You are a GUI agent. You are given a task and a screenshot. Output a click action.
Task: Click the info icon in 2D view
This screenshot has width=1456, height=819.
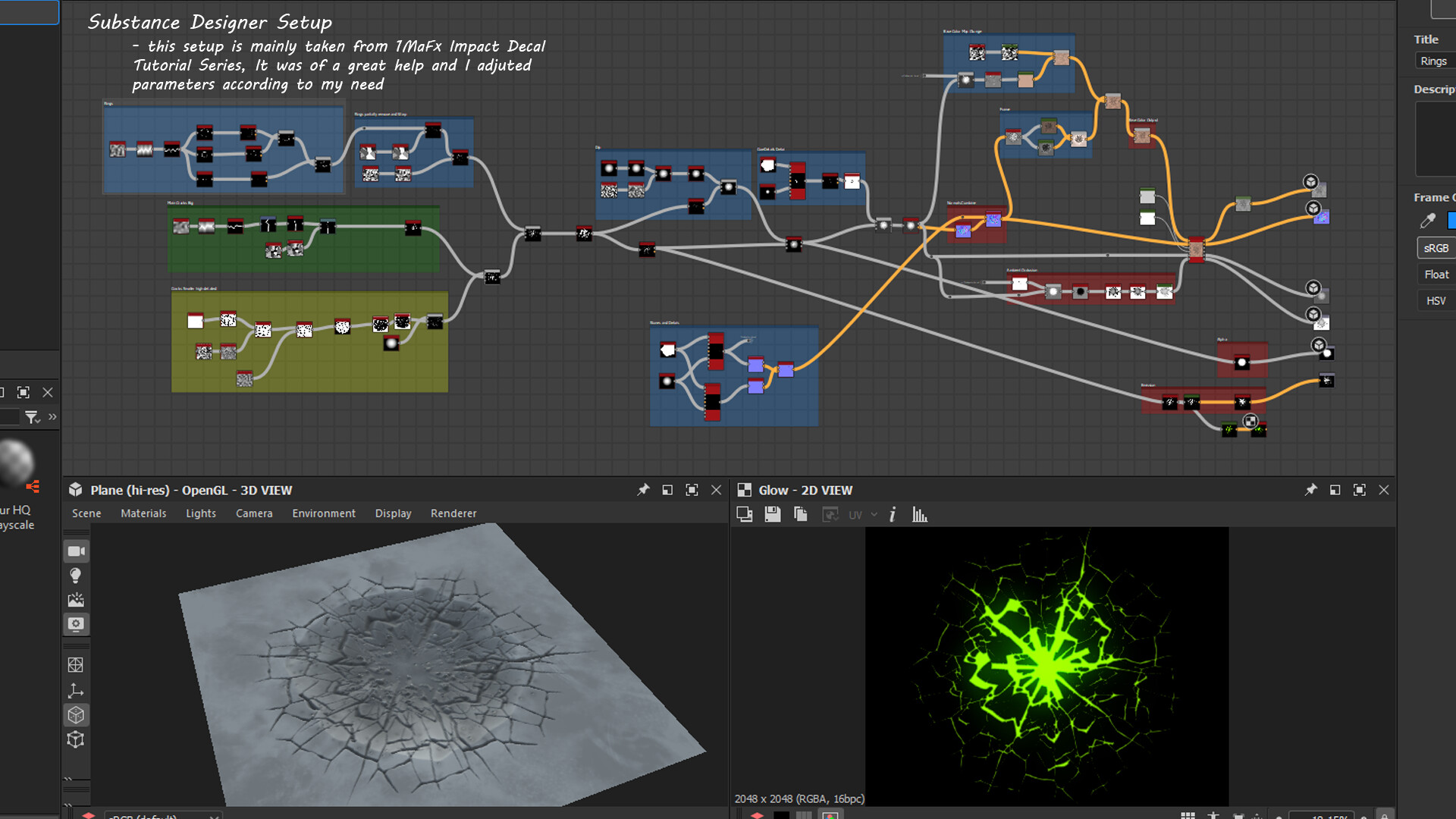pos(893,515)
